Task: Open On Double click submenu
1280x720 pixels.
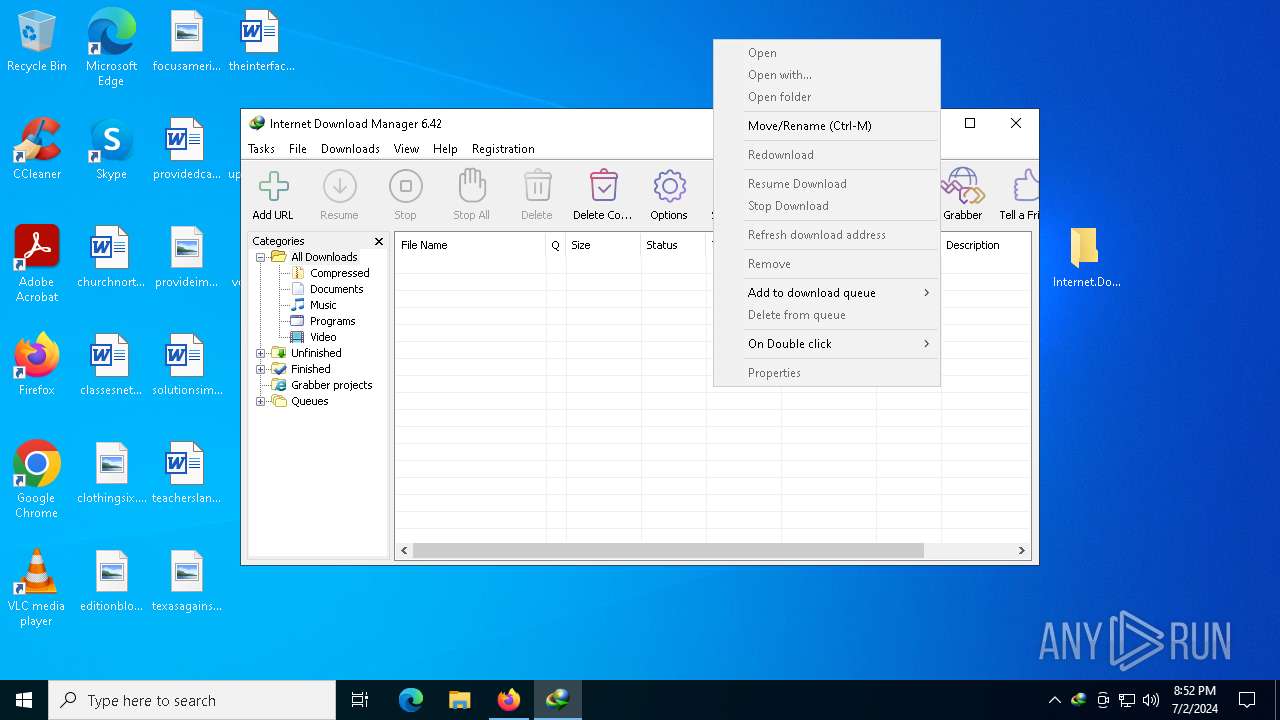Action: pyautogui.click(x=827, y=344)
